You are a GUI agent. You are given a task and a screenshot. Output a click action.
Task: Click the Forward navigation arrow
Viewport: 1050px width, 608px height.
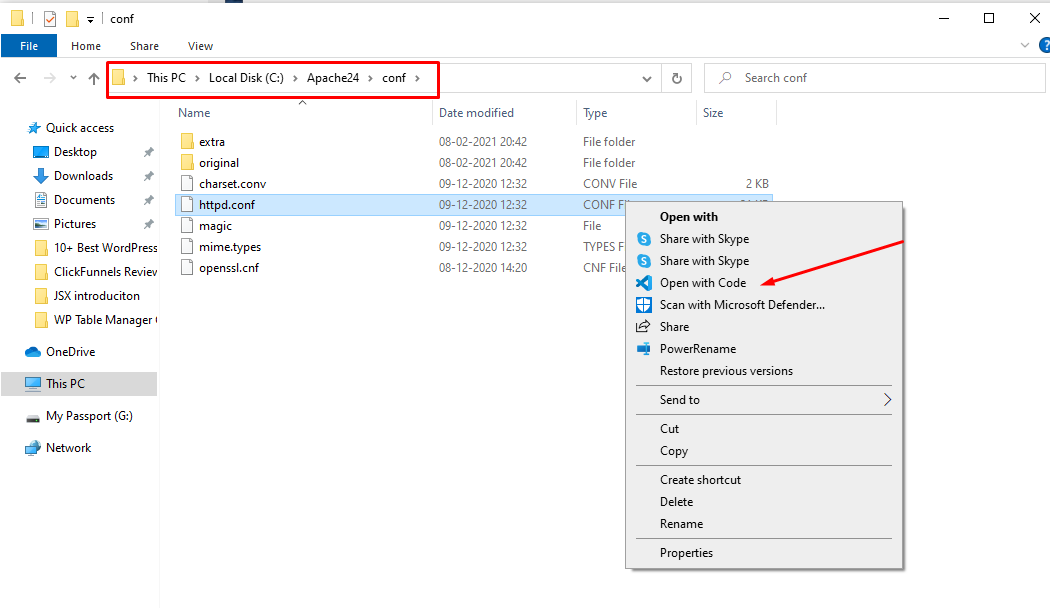click(x=50, y=78)
